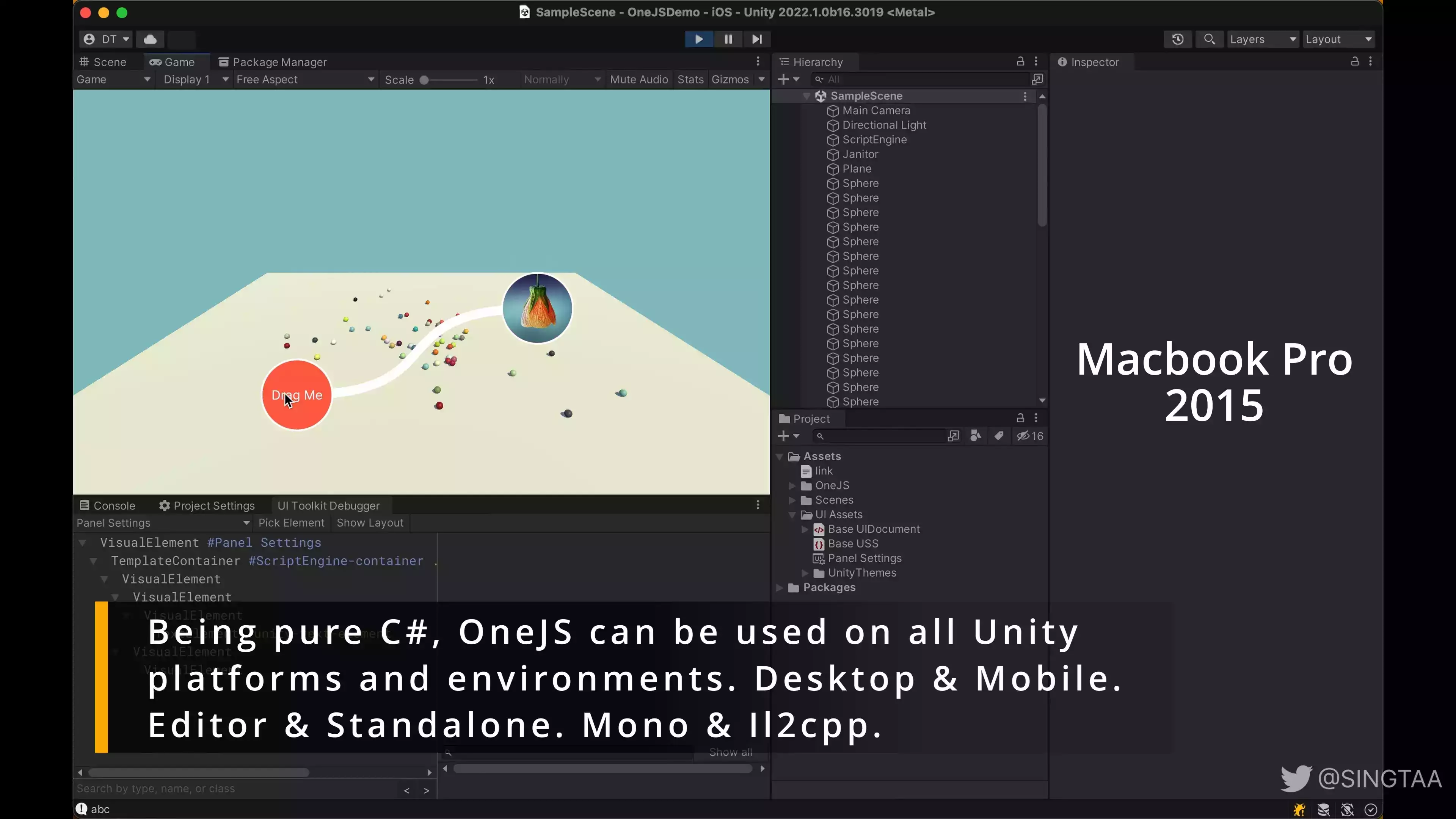Collapse the UI Assets folder
This screenshot has width=1456, height=819.
click(x=792, y=515)
